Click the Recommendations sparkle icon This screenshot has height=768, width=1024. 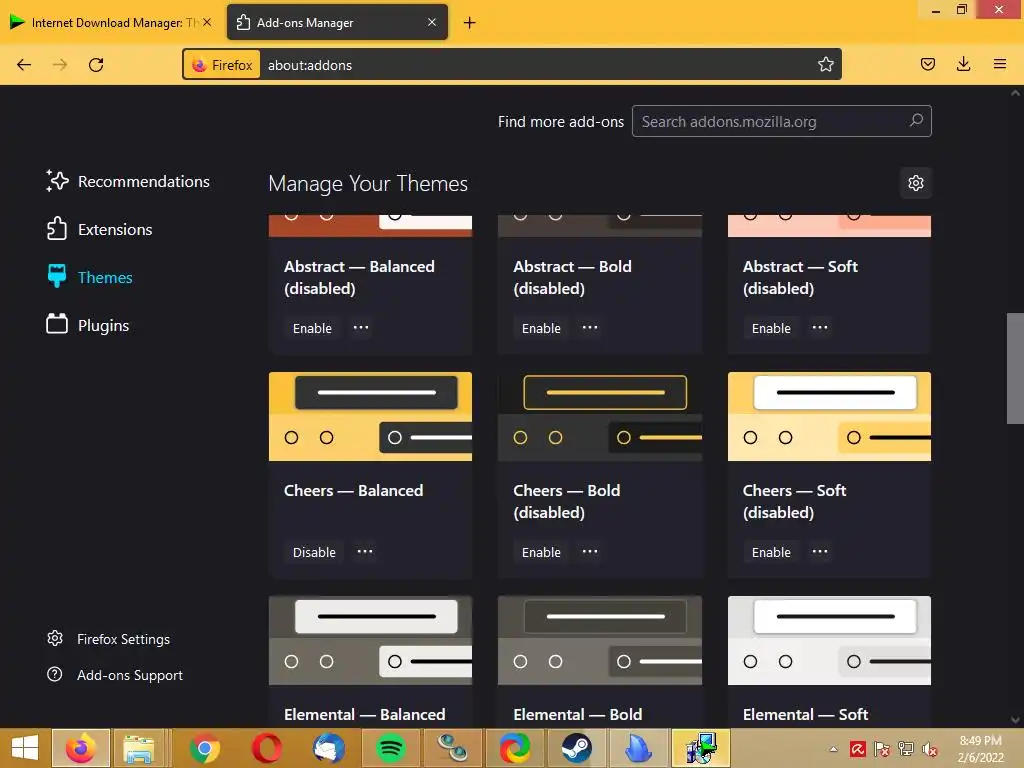coord(57,181)
